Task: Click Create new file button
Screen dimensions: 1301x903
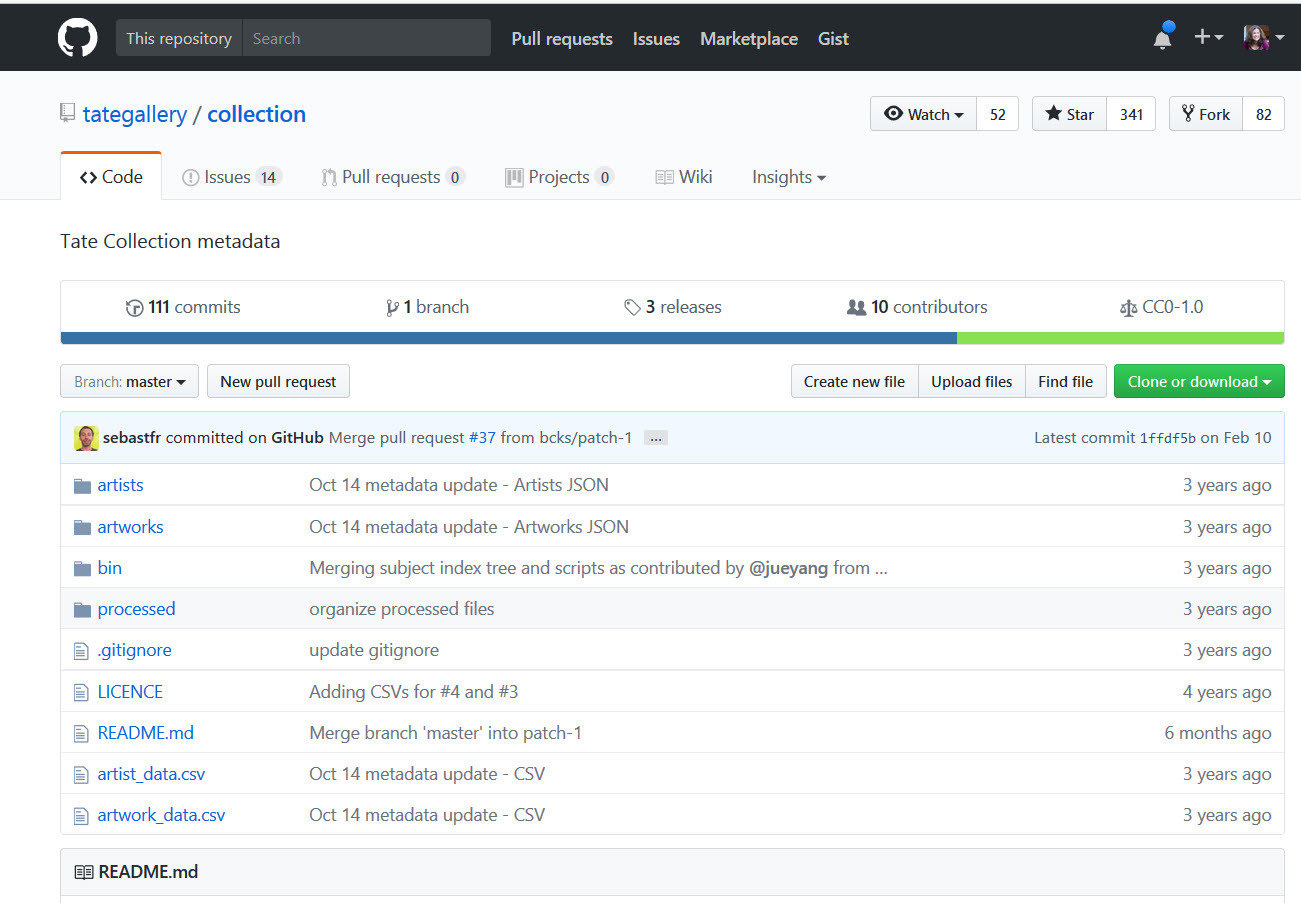Action: pos(854,381)
